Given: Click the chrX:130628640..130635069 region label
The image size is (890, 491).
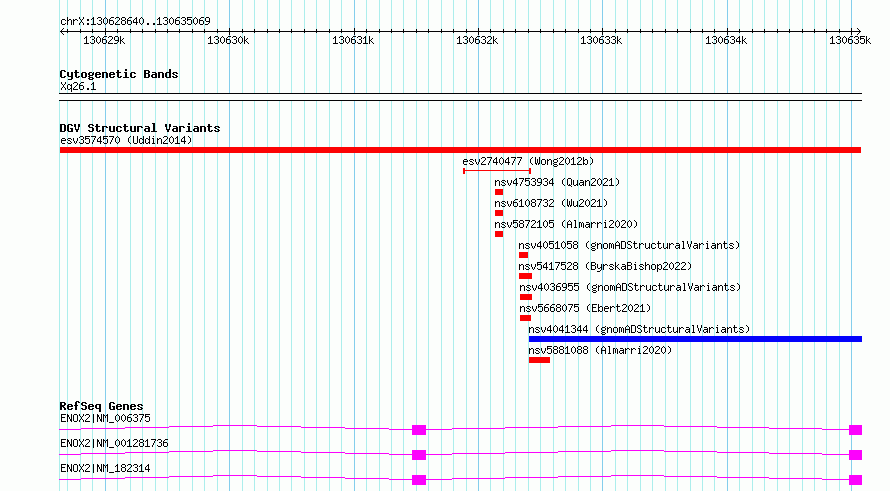Looking at the screenshot, I should [135, 21].
